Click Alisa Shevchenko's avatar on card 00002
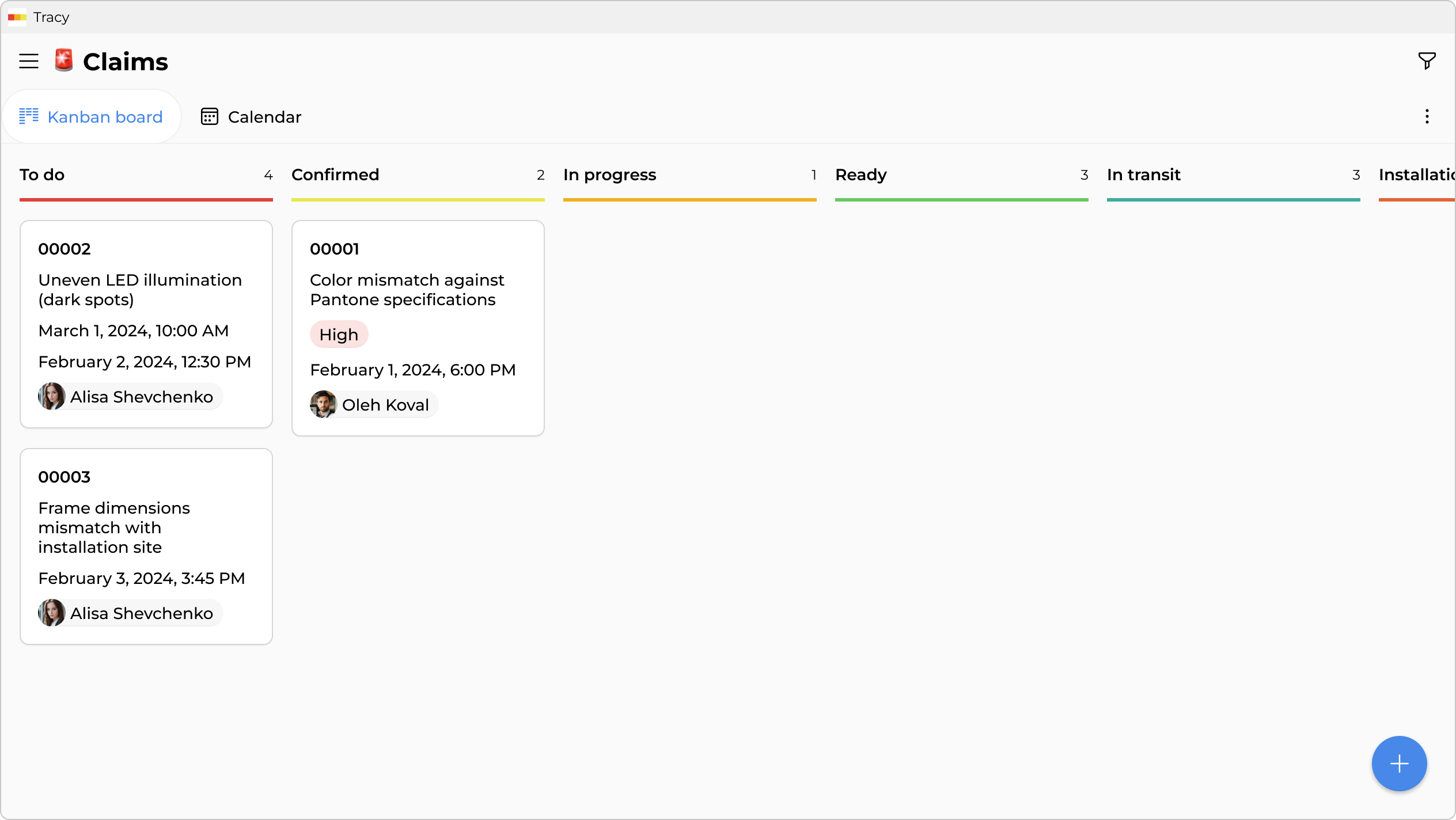1456x820 pixels. (52, 396)
